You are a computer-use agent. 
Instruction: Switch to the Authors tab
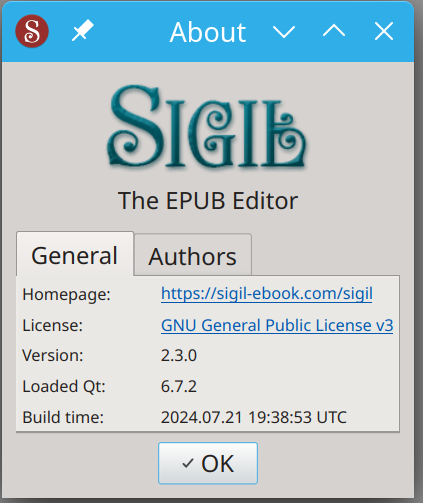tap(193, 255)
